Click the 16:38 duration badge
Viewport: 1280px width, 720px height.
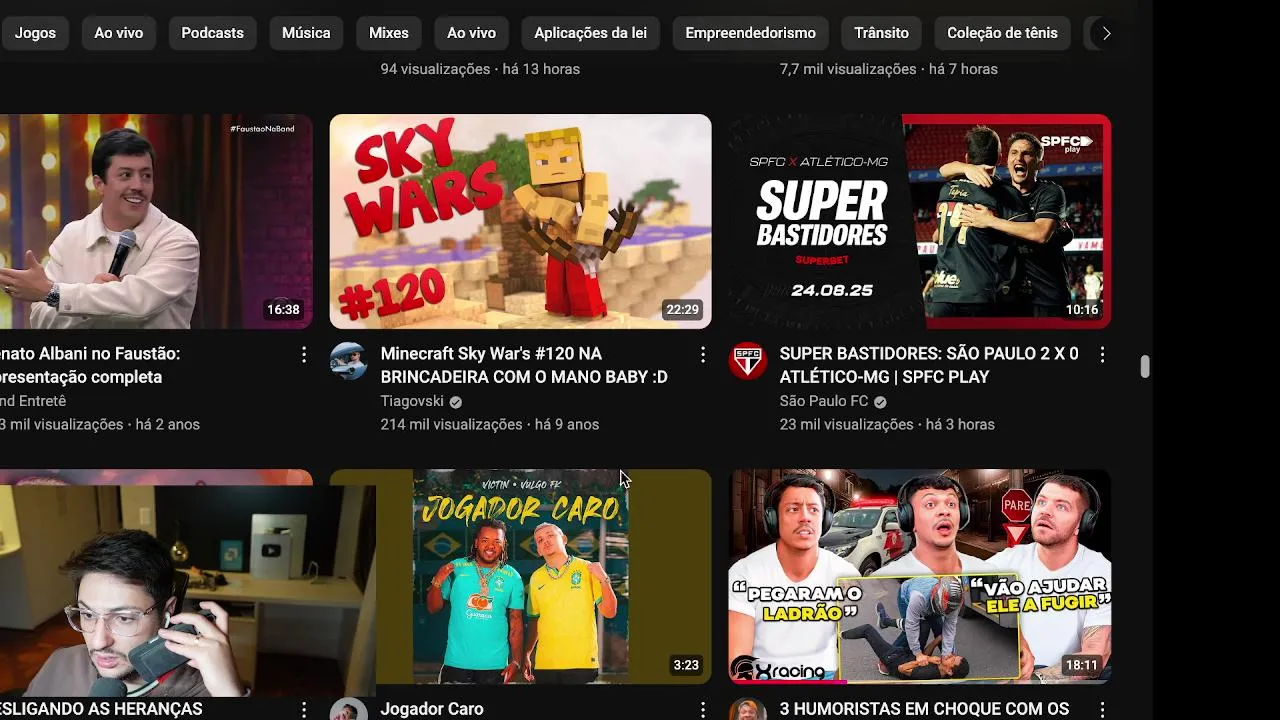(x=283, y=310)
